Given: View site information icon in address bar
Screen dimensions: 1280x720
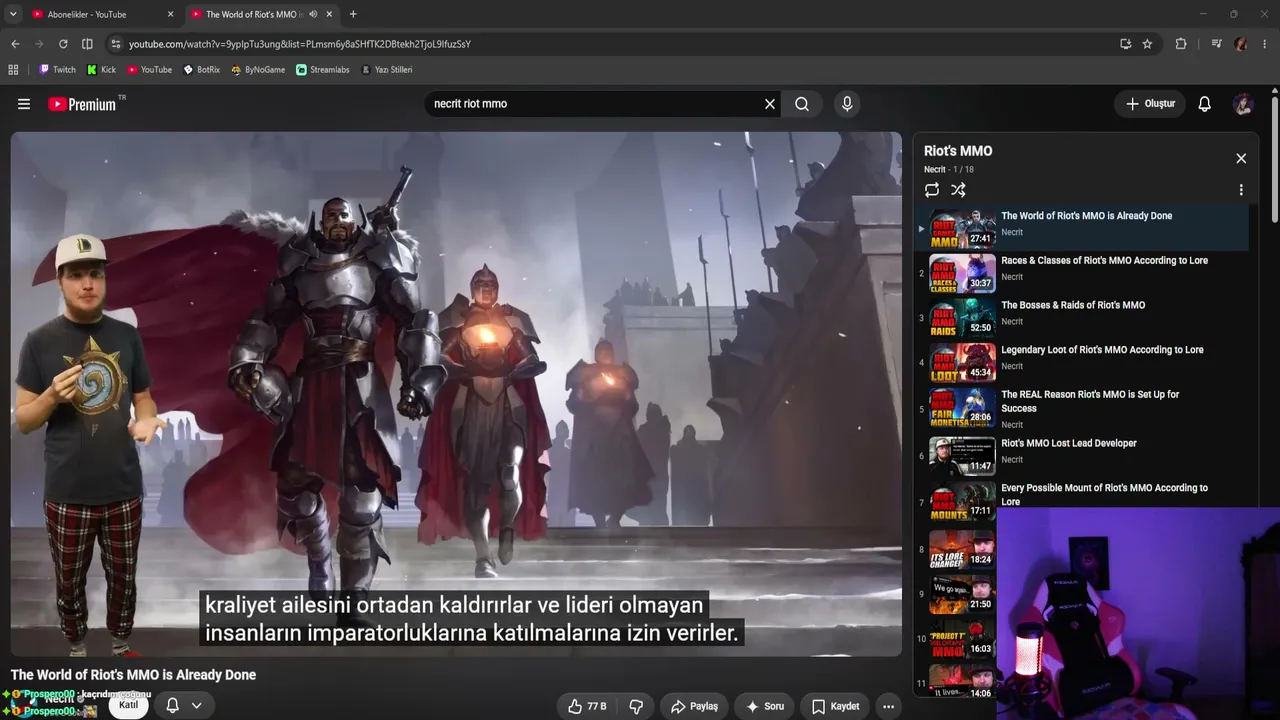Looking at the screenshot, I should 116,44.
